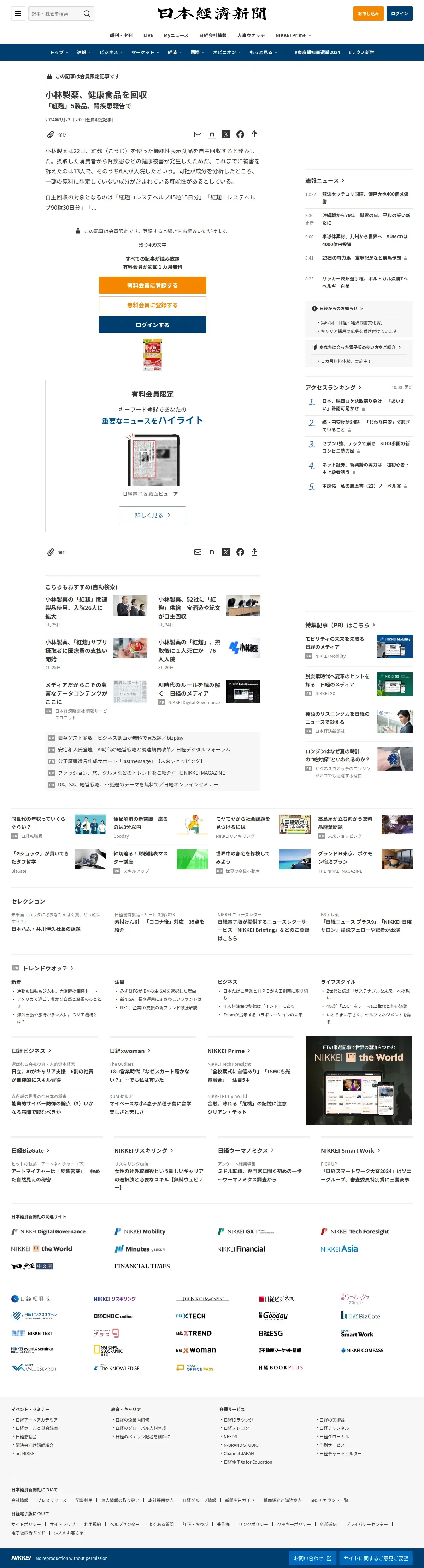The width and height of the screenshot is (424, 1568).
Task: Open アクセスランキング heading link
Action: 333,387
